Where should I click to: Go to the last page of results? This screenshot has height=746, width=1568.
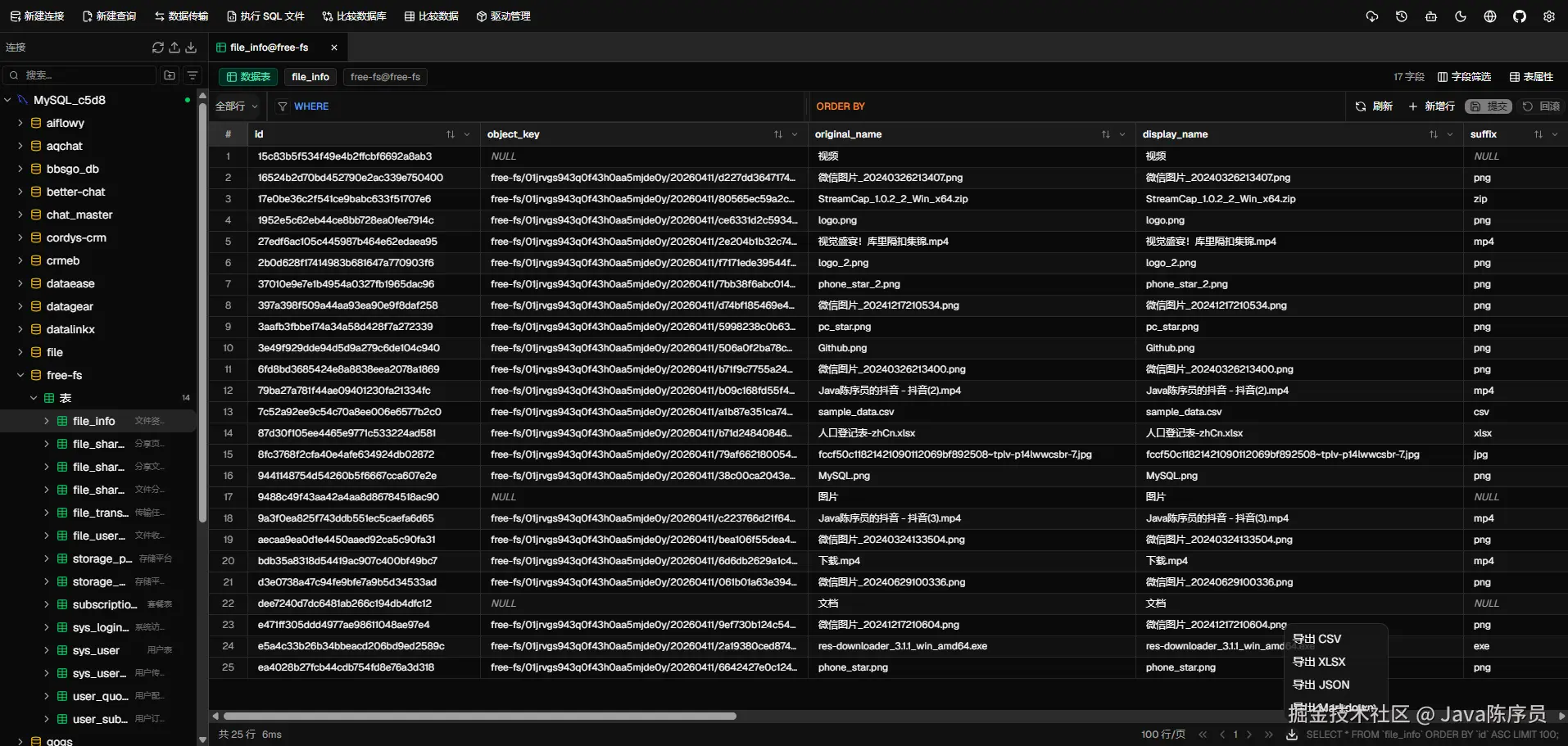[x=1269, y=735]
